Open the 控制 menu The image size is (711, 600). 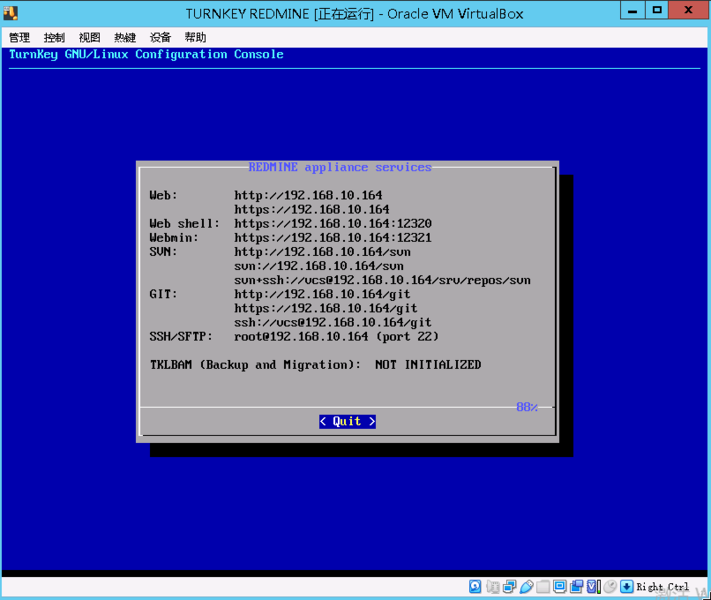tap(54, 38)
